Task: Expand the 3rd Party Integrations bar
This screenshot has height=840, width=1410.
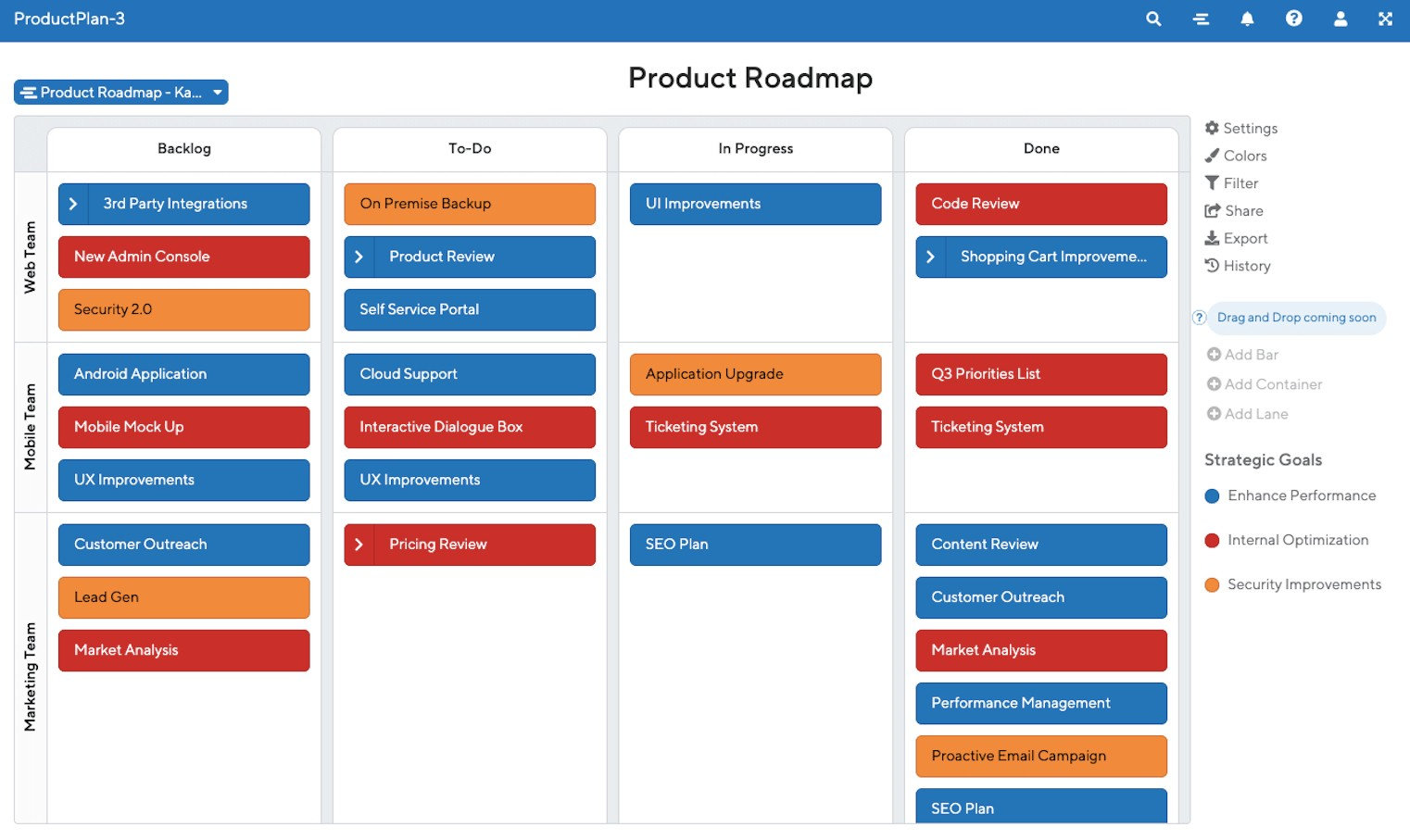Action: tap(74, 204)
